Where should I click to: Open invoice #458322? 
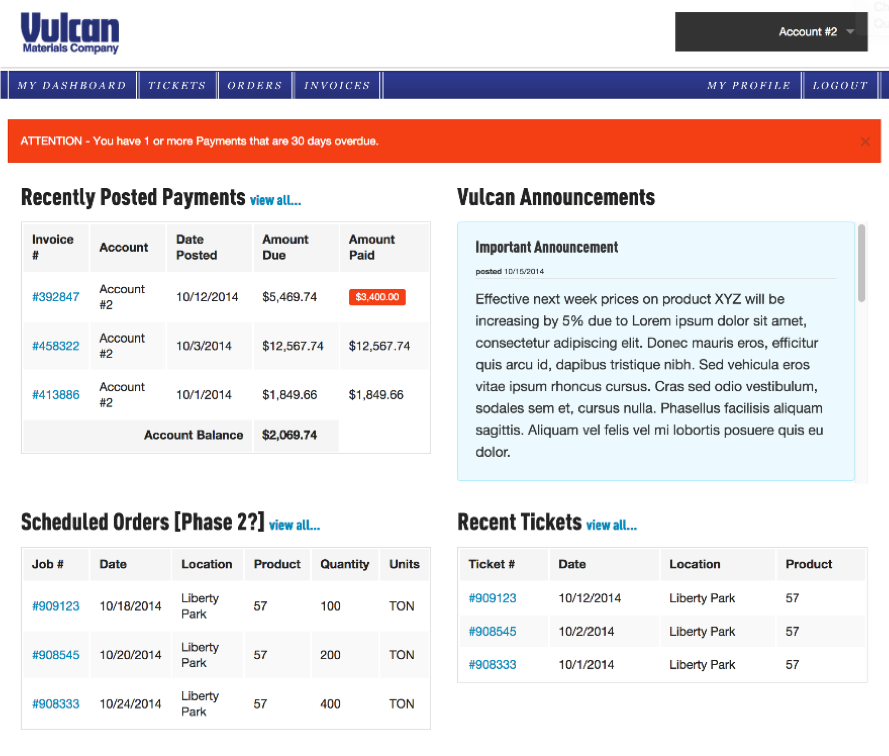click(56, 346)
